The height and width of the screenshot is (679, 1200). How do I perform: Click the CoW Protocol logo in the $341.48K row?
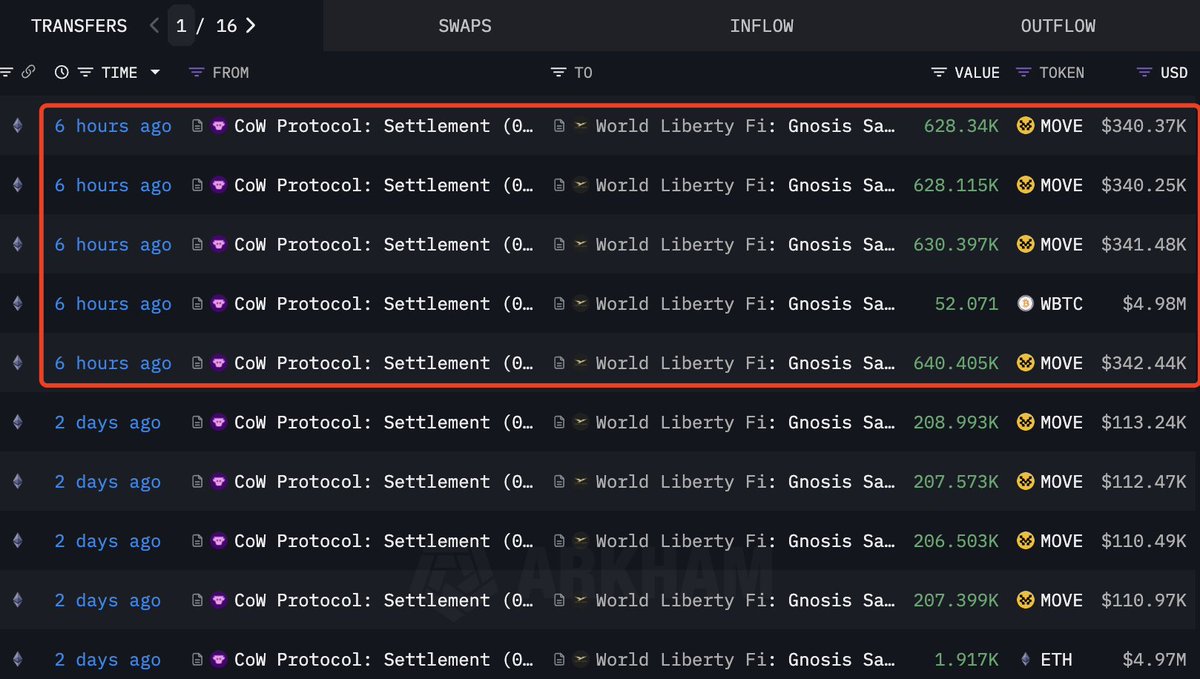click(x=219, y=245)
